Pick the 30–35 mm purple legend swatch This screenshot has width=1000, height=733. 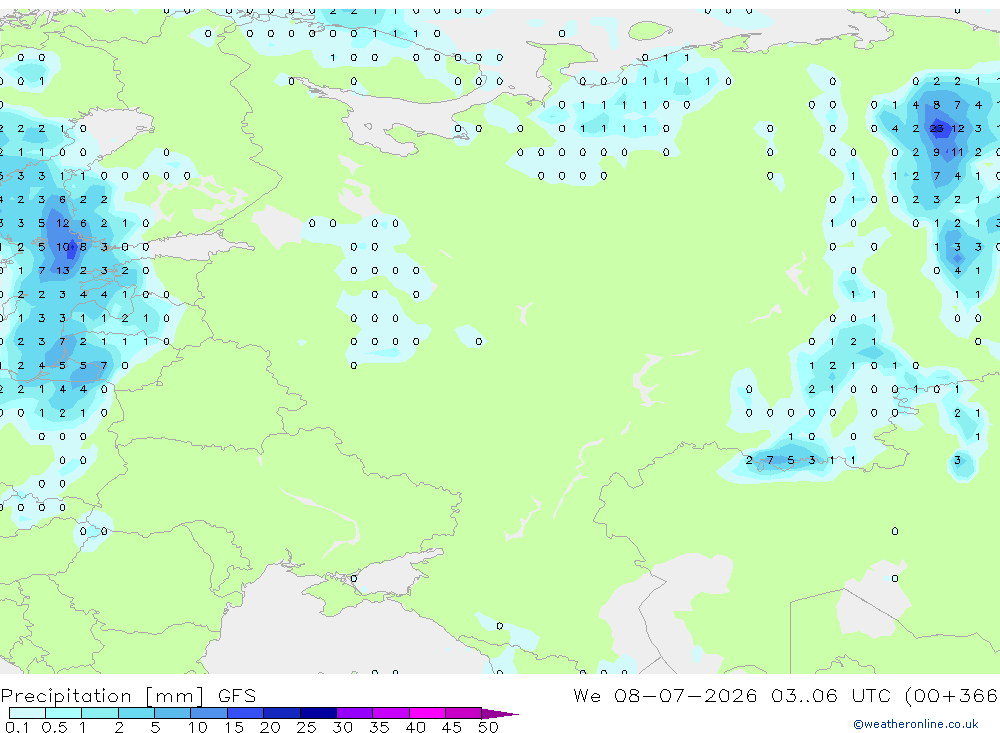coord(354,713)
